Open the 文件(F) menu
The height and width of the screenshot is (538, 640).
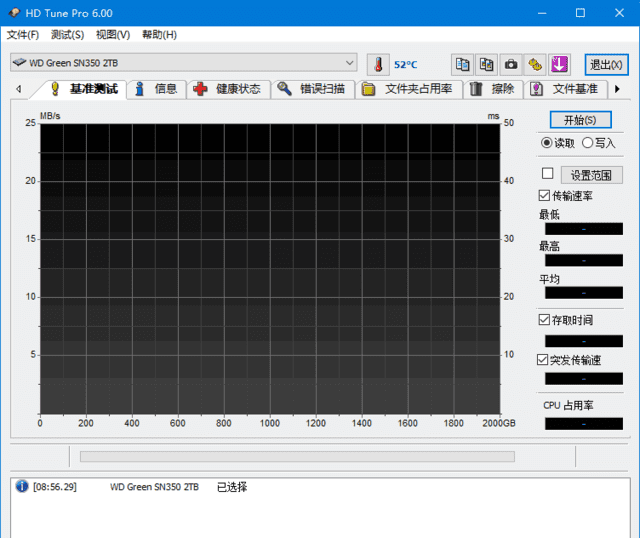coord(23,35)
